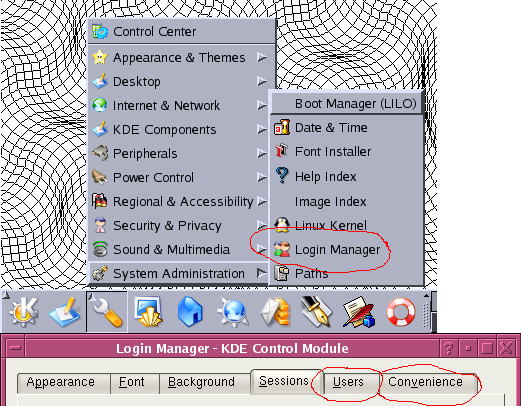Expand the System Administration submenu arrow

pyautogui.click(x=262, y=273)
